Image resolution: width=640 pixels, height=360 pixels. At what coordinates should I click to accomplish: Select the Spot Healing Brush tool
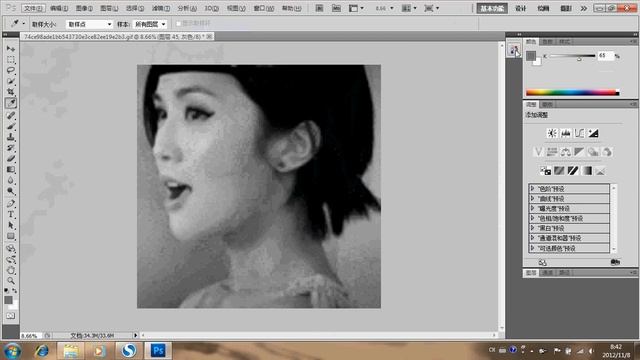[x=11, y=116]
